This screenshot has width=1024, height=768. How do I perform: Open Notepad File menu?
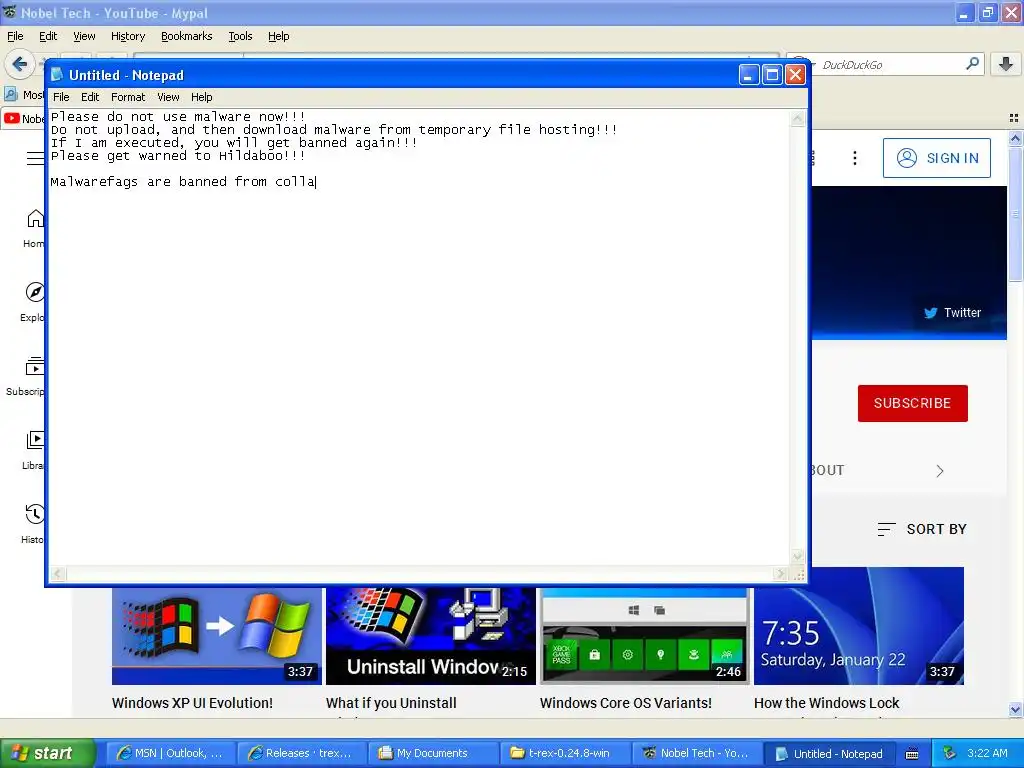click(x=61, y=97)
